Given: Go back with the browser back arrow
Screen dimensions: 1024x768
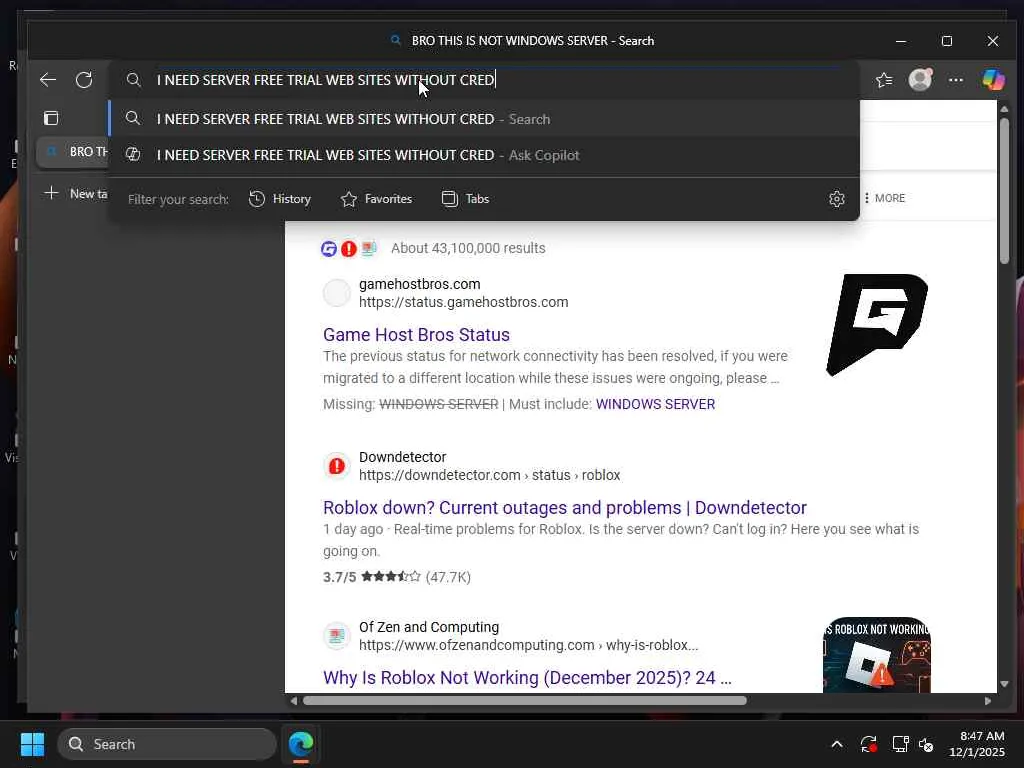Looking at the screenshot, I should (48, 80).
